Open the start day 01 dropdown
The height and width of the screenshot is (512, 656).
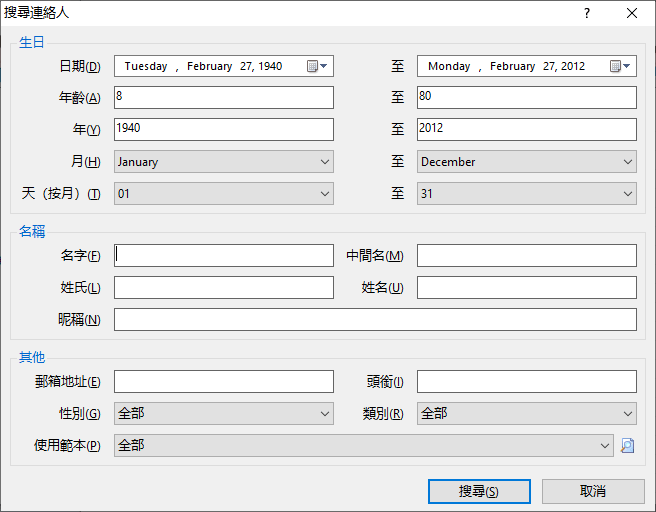click(x=224, y=194)
